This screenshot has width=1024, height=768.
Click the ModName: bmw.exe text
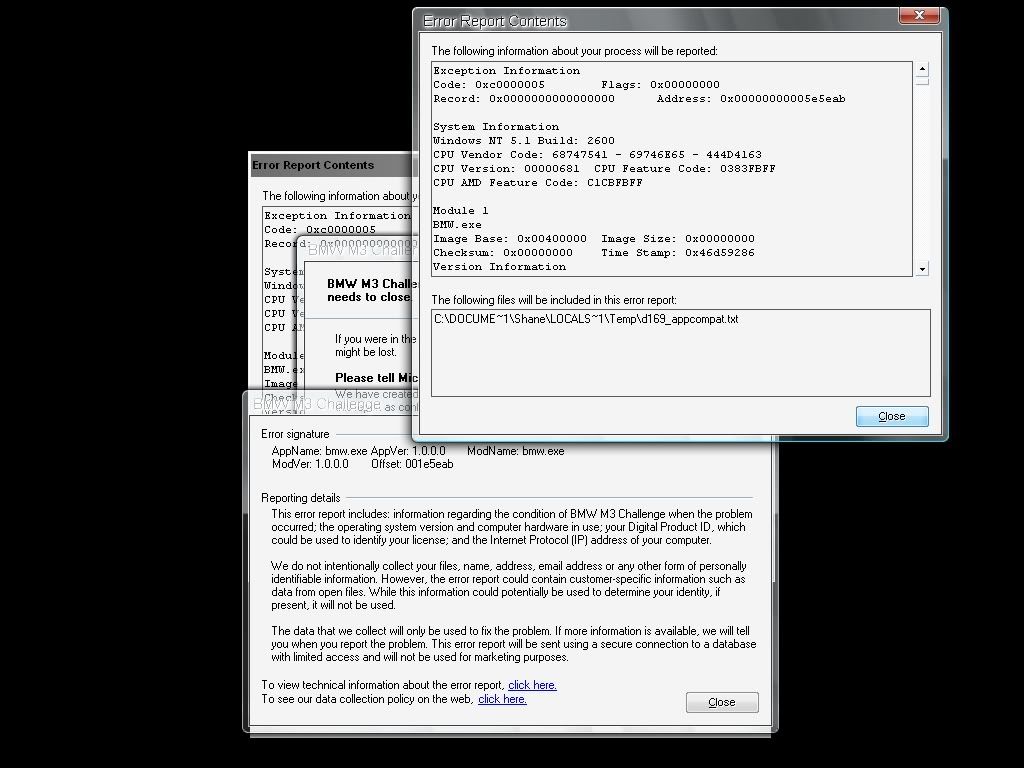pos(516,451)
